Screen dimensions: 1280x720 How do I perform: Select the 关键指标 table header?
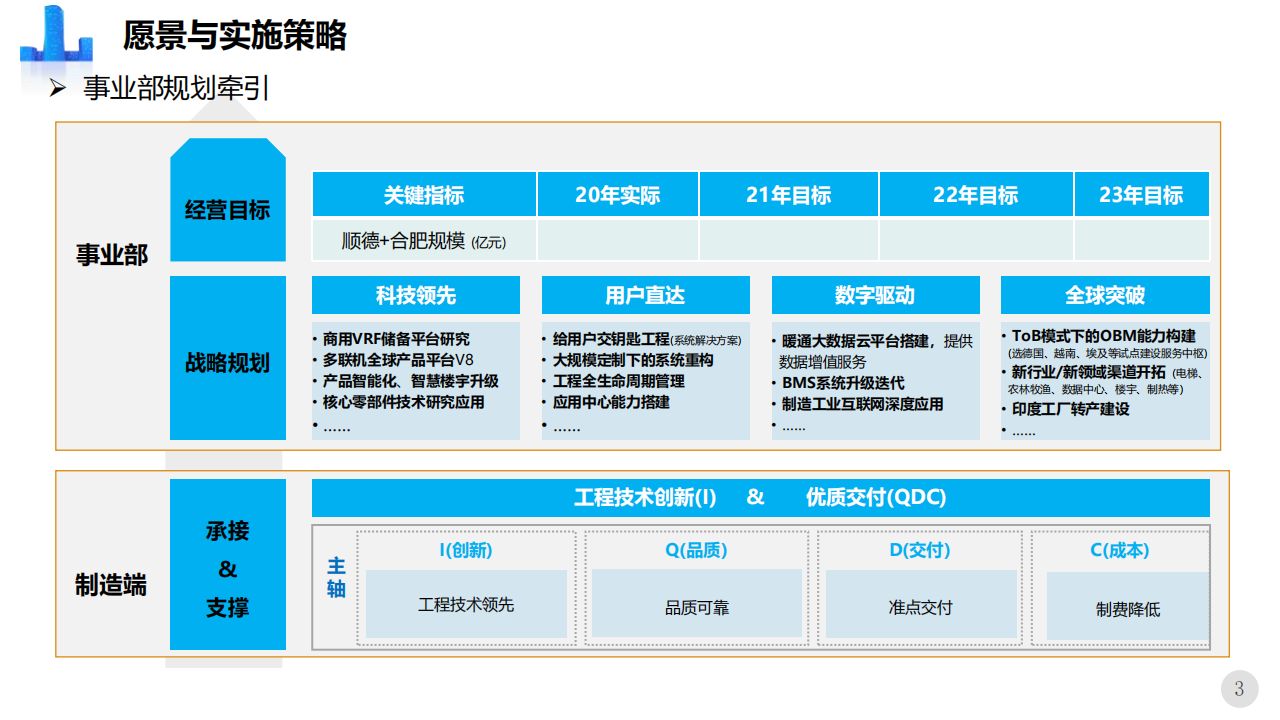424,195
